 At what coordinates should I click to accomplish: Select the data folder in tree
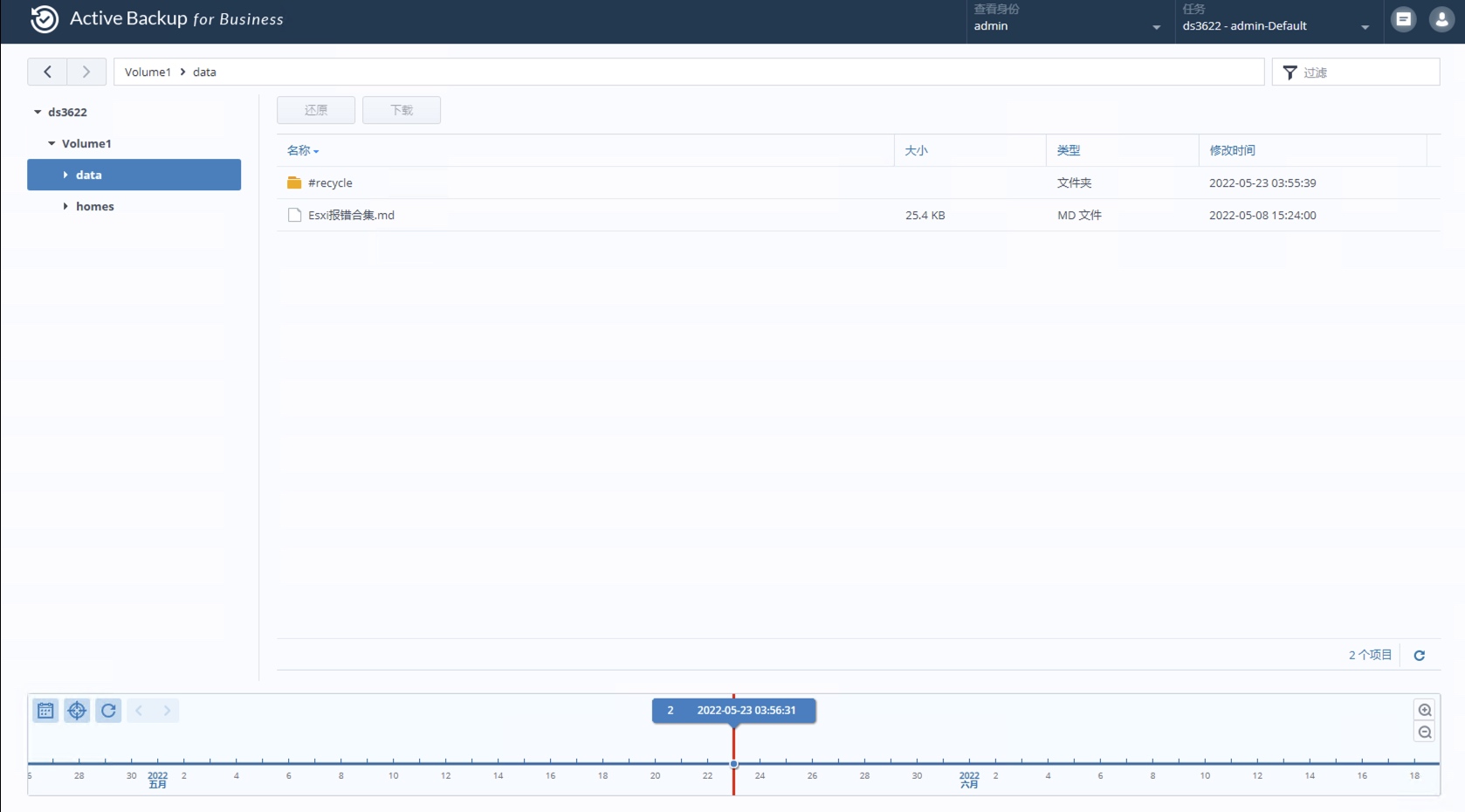click(x=134, y=175)
